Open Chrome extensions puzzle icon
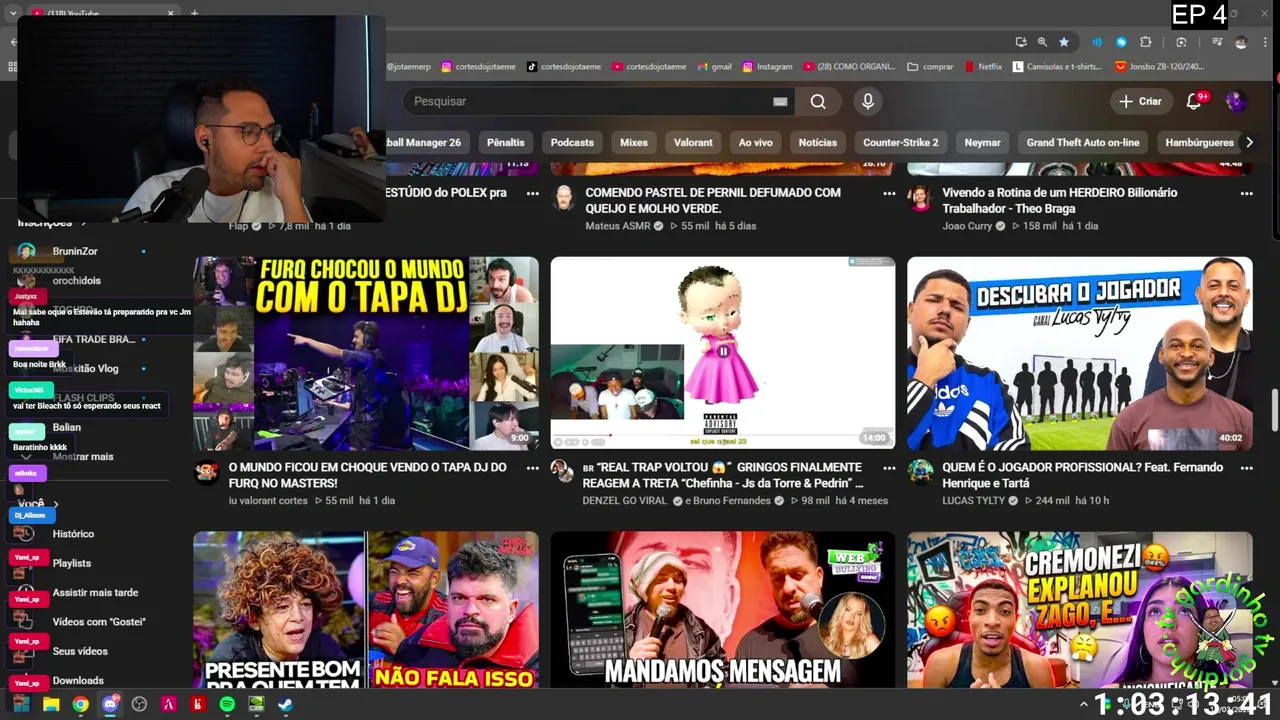This screenshot has width=1280, height=720. [x=1146, y=42]
